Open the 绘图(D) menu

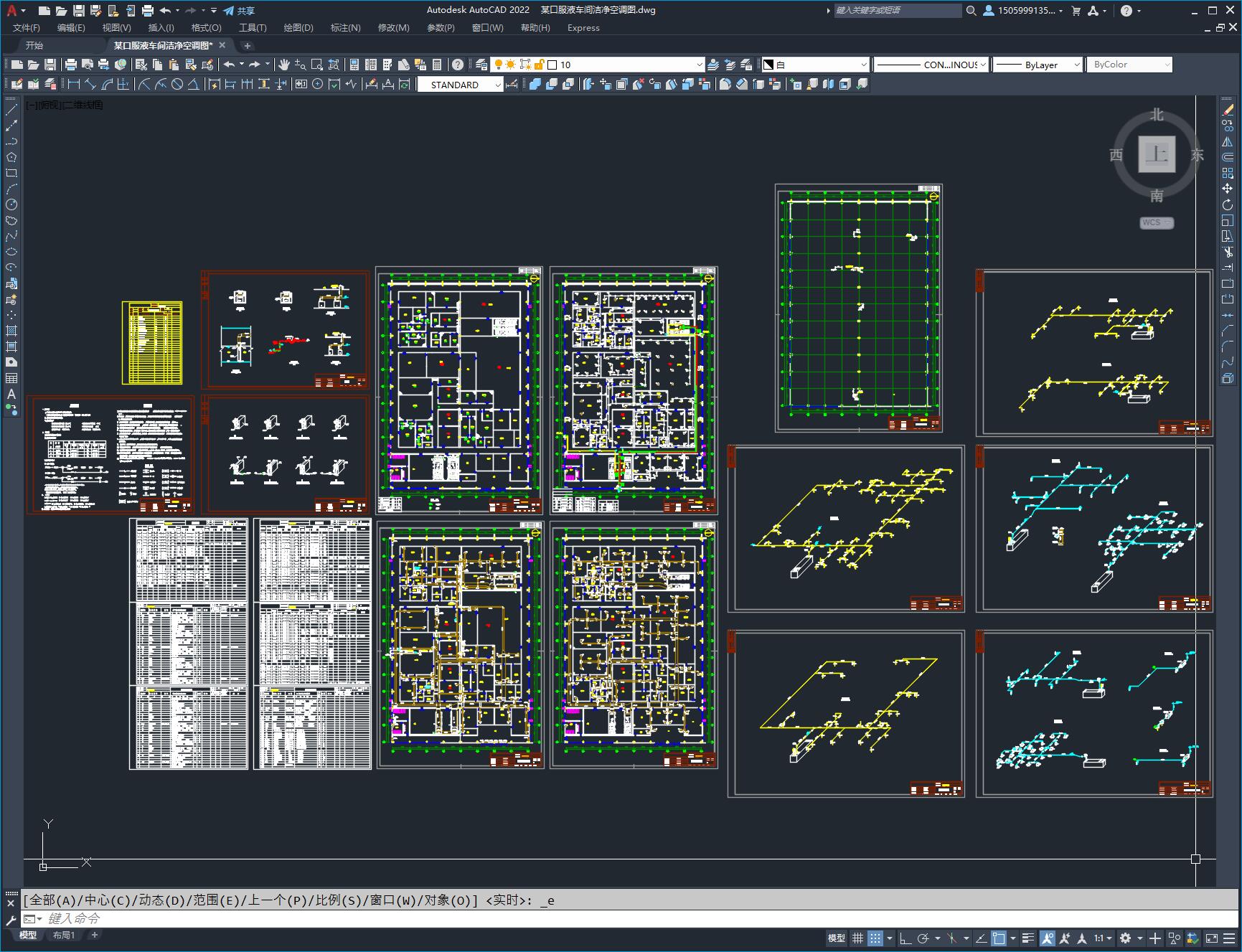coord(298,28)
